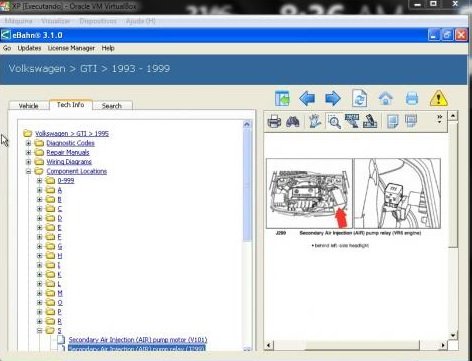Click the yellow warning triangle icon

point(438,98)
